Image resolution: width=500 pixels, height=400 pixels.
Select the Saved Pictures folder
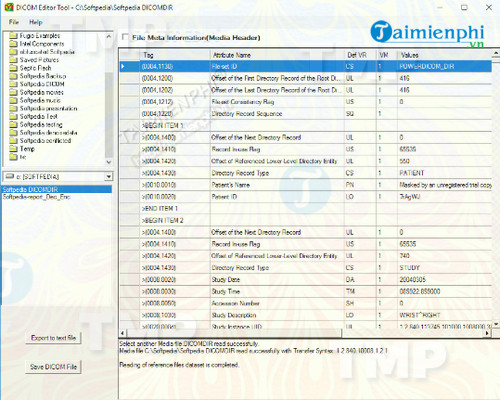click(34, 60)
